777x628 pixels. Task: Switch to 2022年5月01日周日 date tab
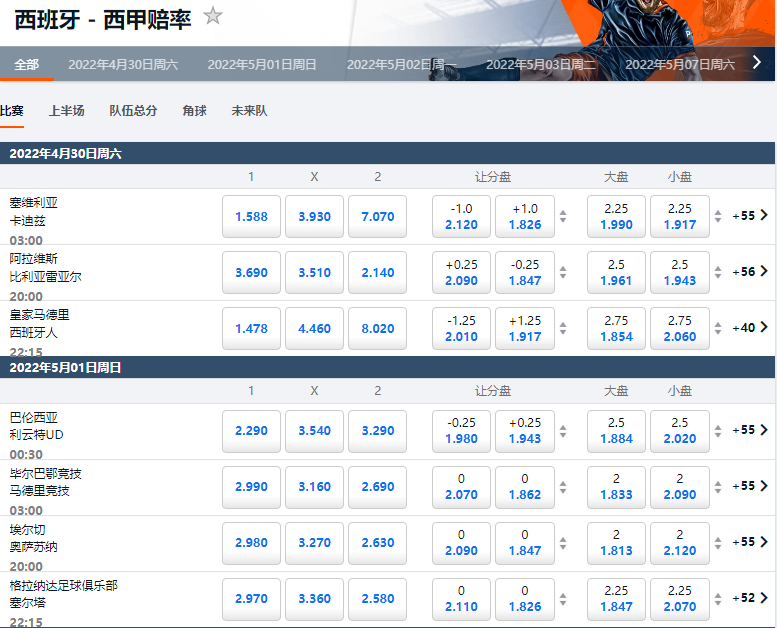pyautogui.click(x=262, y=64)
